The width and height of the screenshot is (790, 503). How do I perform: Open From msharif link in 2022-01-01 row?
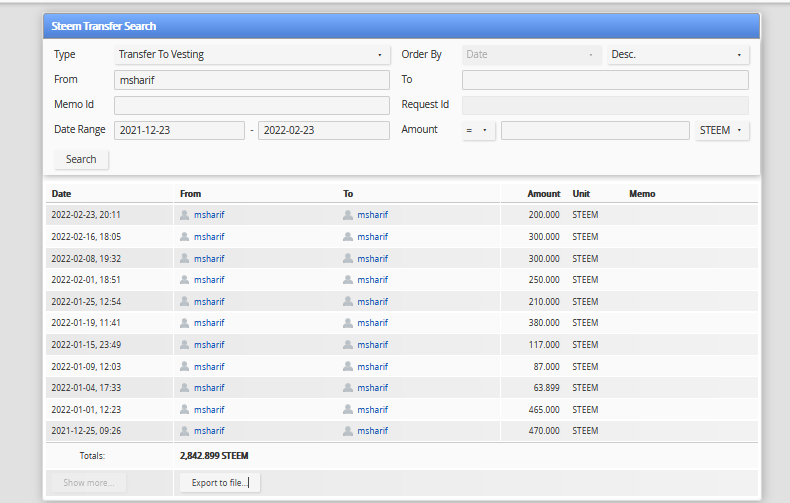coord(209,409)
